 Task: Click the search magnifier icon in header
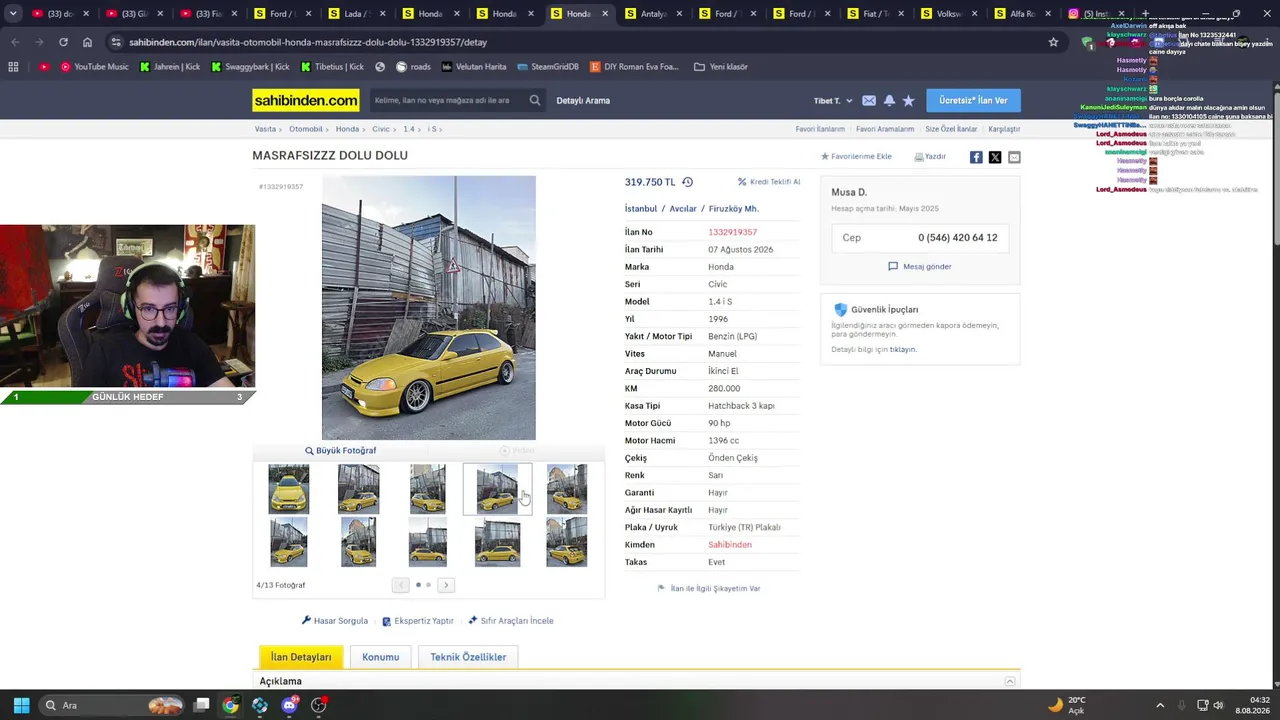(x=535, y=100)
